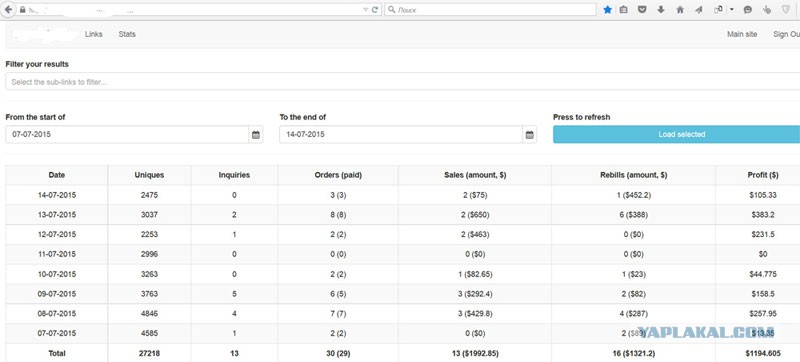Click the sales value 2 ($650)
The height and width of the screenshot is (362, 800).
tap(475, 215)
